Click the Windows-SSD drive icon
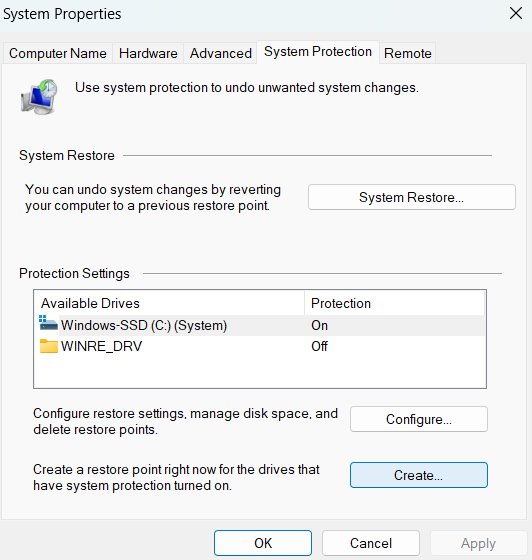Screen dimensions: 532x560 click(x=48, y=323)
